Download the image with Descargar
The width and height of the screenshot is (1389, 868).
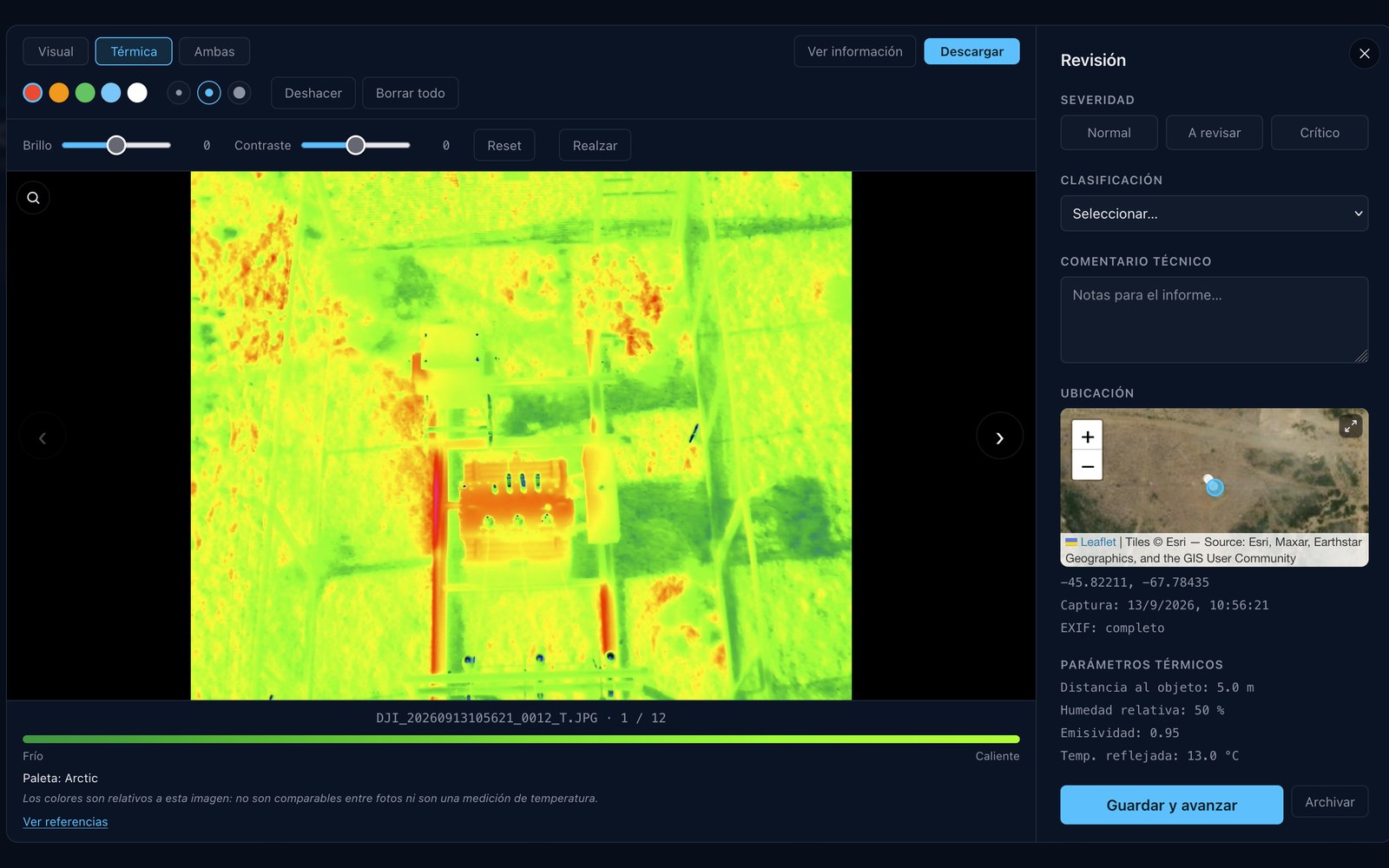[x=971, y=51]
